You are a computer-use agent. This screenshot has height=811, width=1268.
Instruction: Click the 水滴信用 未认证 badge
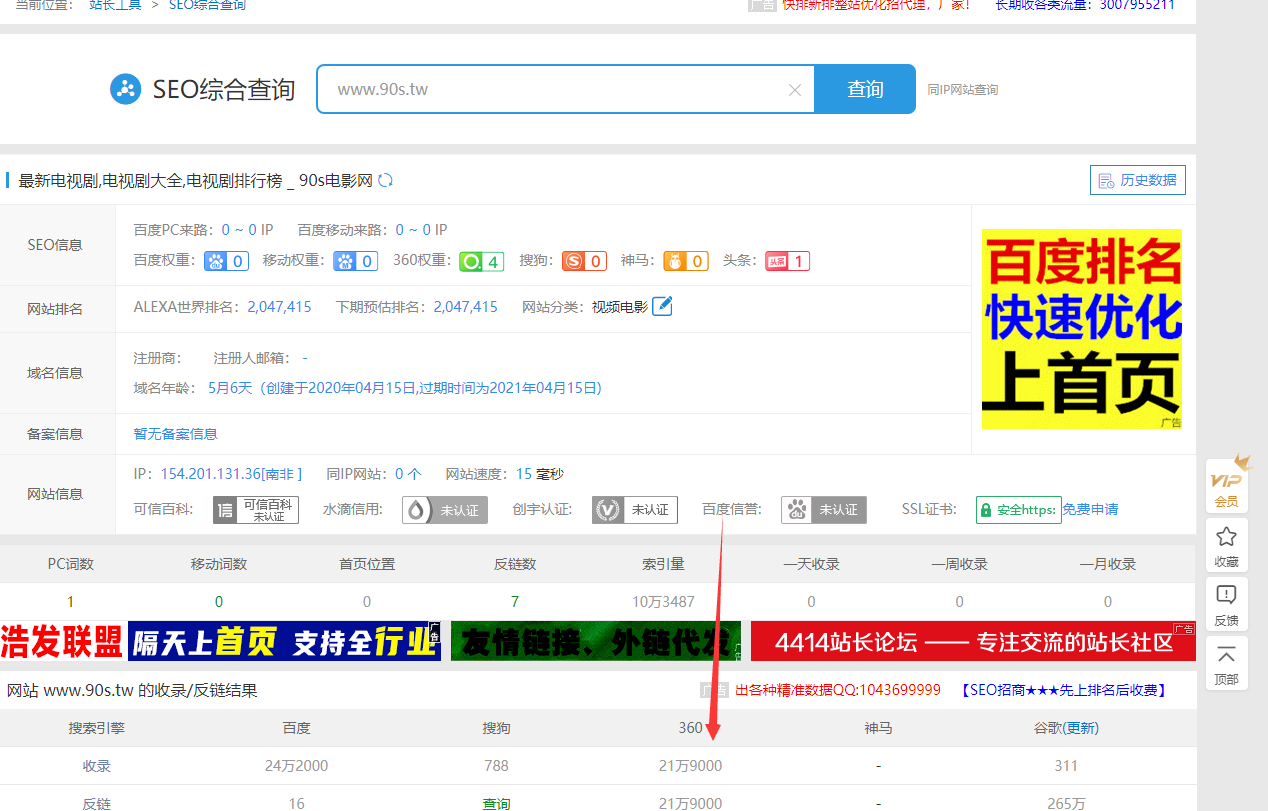tap(445, 510)
